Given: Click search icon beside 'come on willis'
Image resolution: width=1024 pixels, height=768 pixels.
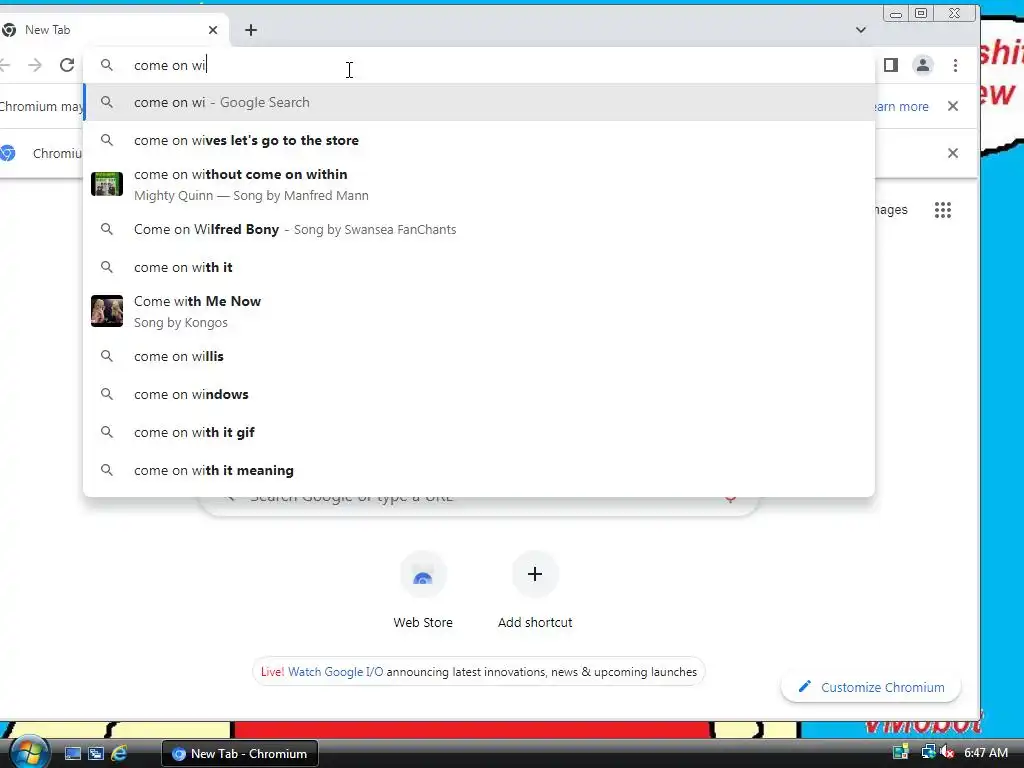Looking at the screenshot, I should [106, 357].
